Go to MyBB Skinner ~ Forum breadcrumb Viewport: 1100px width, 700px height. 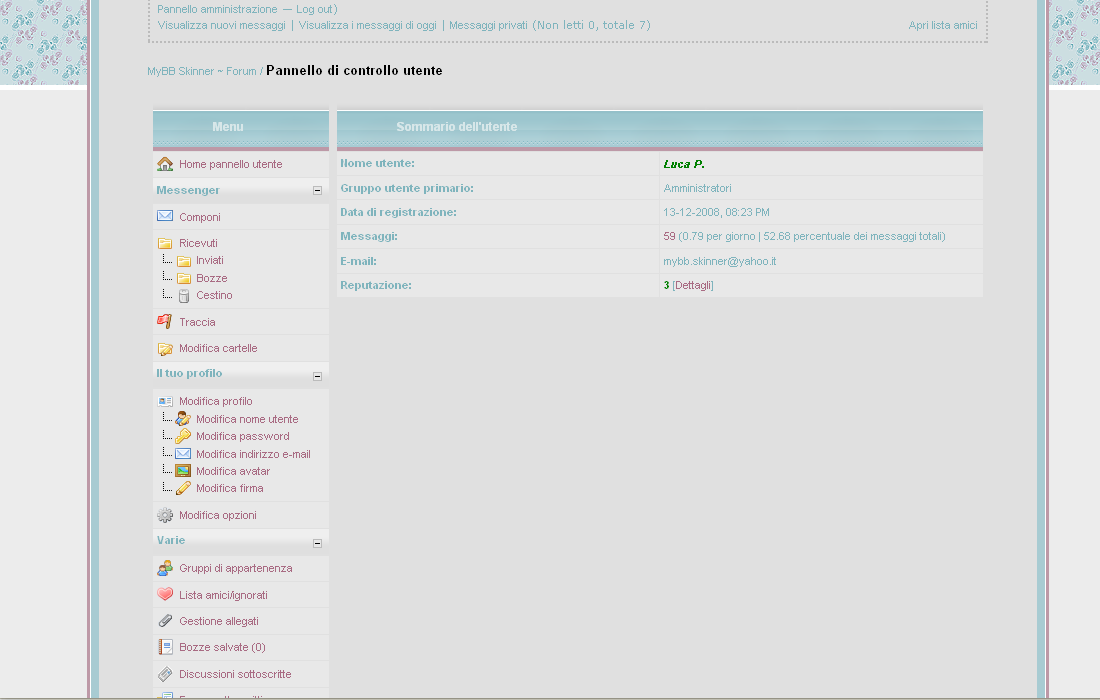click(x=201, y=72)
